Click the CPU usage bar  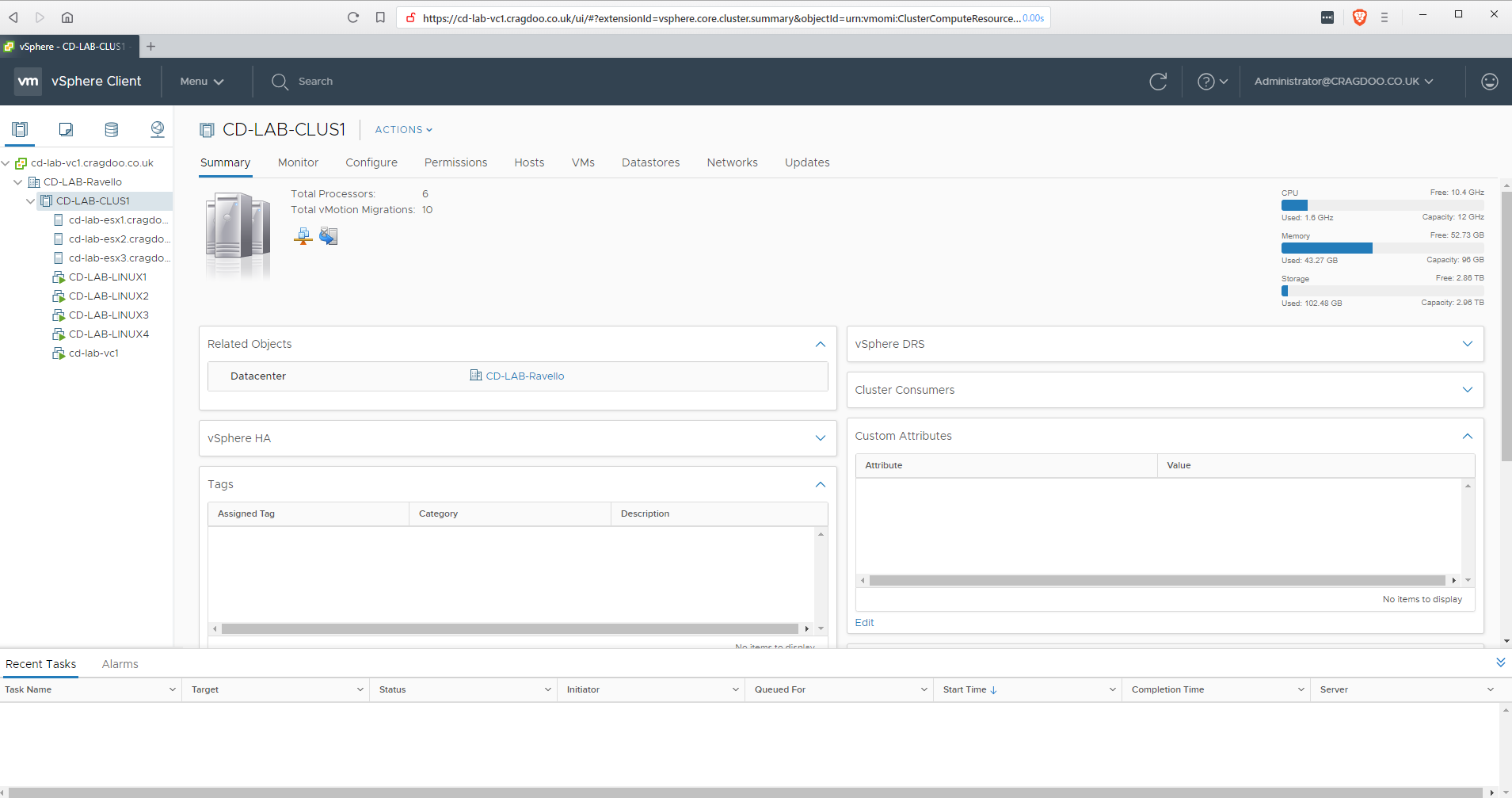click(x=1382, y=205)
